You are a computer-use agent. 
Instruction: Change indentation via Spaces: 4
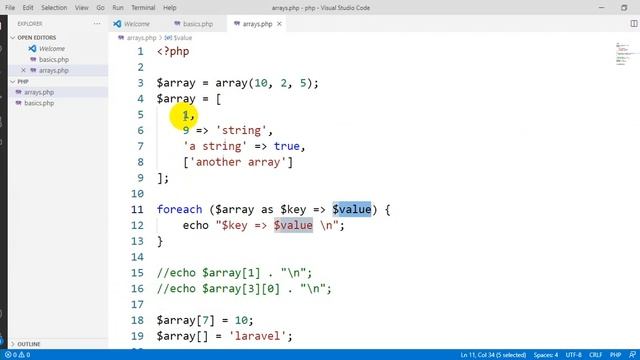(x=546, y=355)
